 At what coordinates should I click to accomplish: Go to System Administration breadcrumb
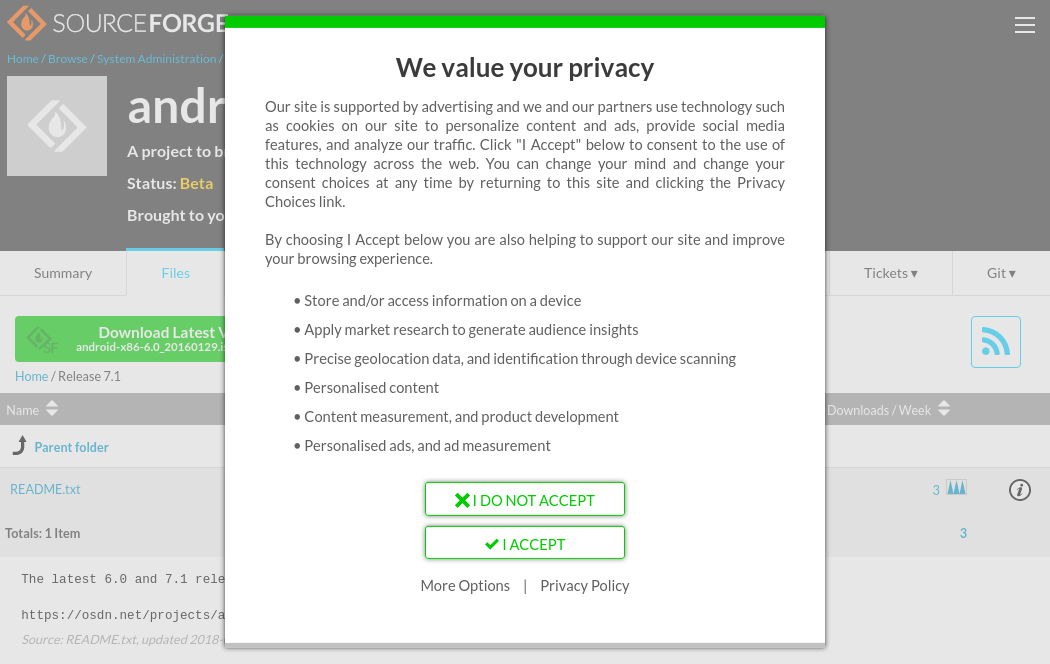pyautogui.click(x=156, y=59)
